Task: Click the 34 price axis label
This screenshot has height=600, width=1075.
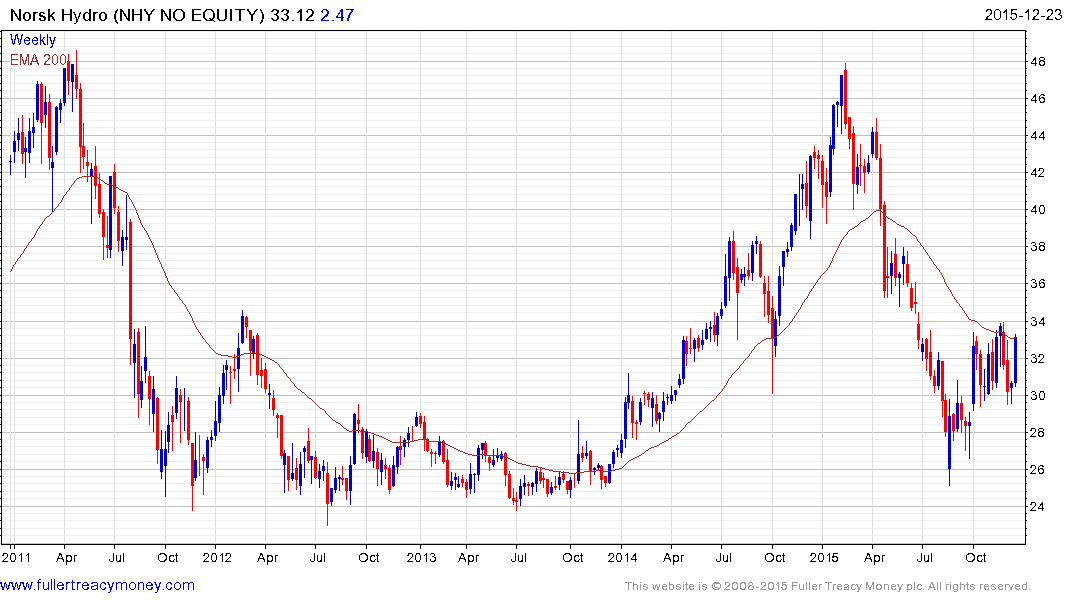Action: click(1037, 322)
